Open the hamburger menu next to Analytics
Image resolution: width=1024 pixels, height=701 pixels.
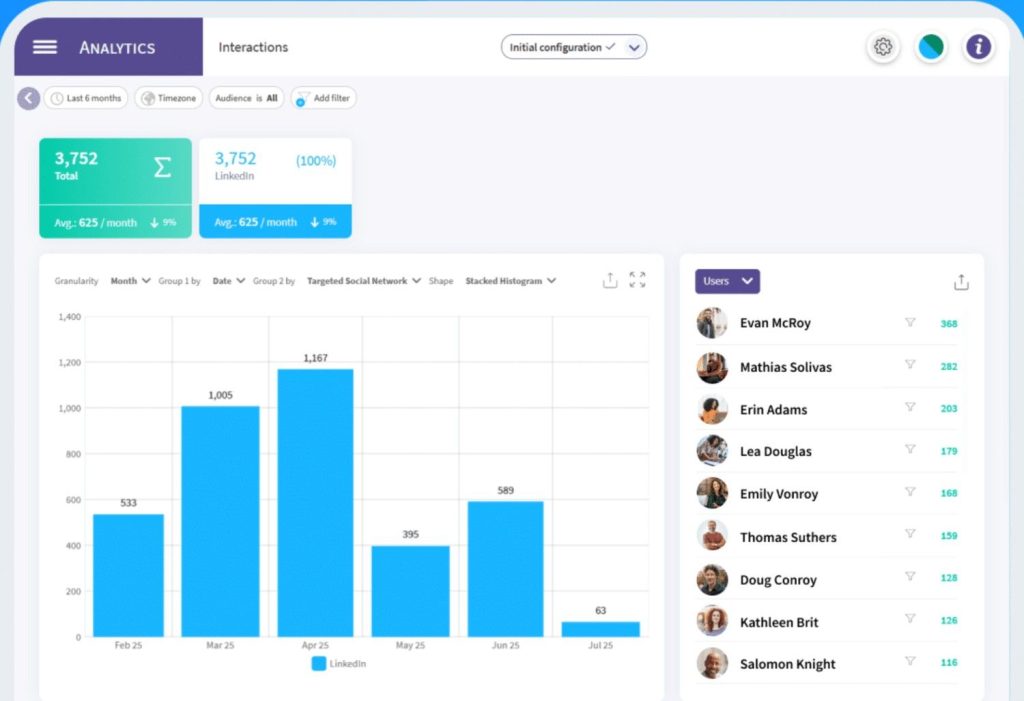pos(44,46)
